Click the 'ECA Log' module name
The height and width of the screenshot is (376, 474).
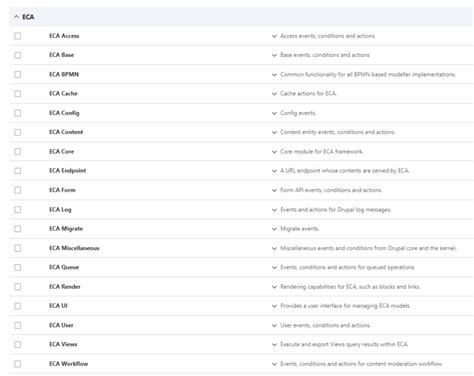tap(60, 210)
